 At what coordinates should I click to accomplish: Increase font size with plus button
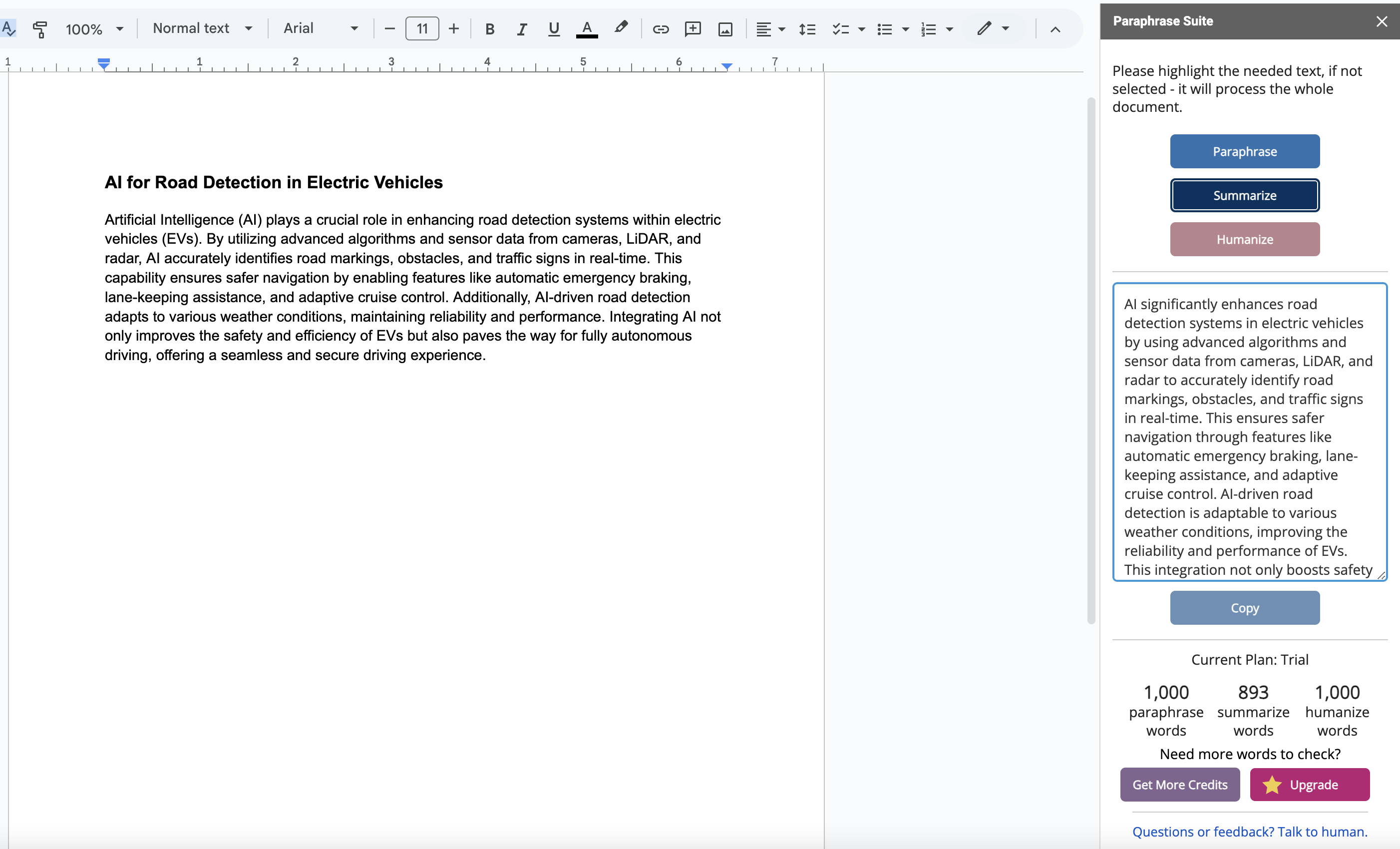(x=453, y=28)
